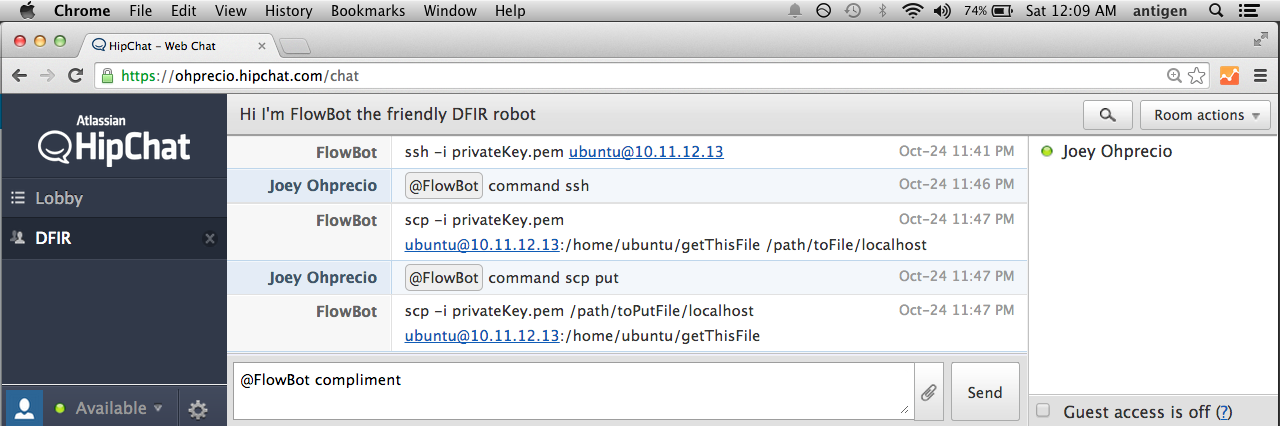The width and height of the screenshot is (1280, 426).
Task: Send the chat message
Action: coord(985,392)
